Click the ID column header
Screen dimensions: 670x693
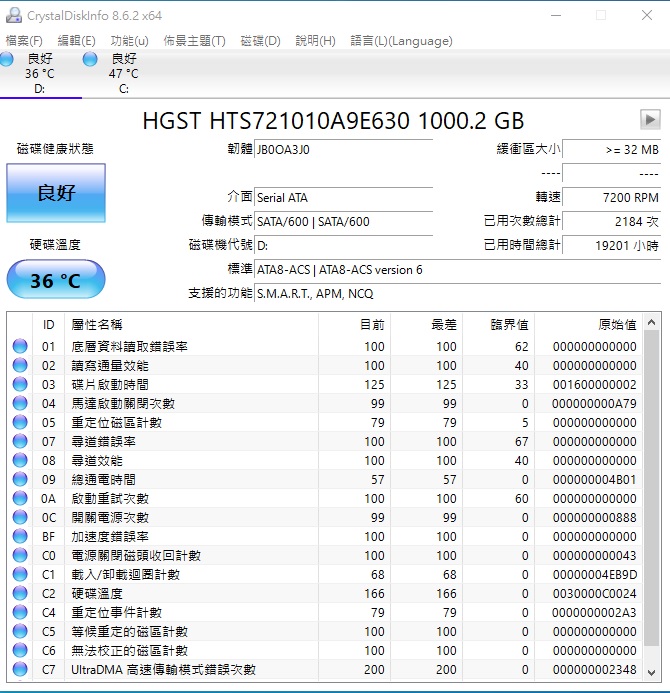click(x=49, y=324)
